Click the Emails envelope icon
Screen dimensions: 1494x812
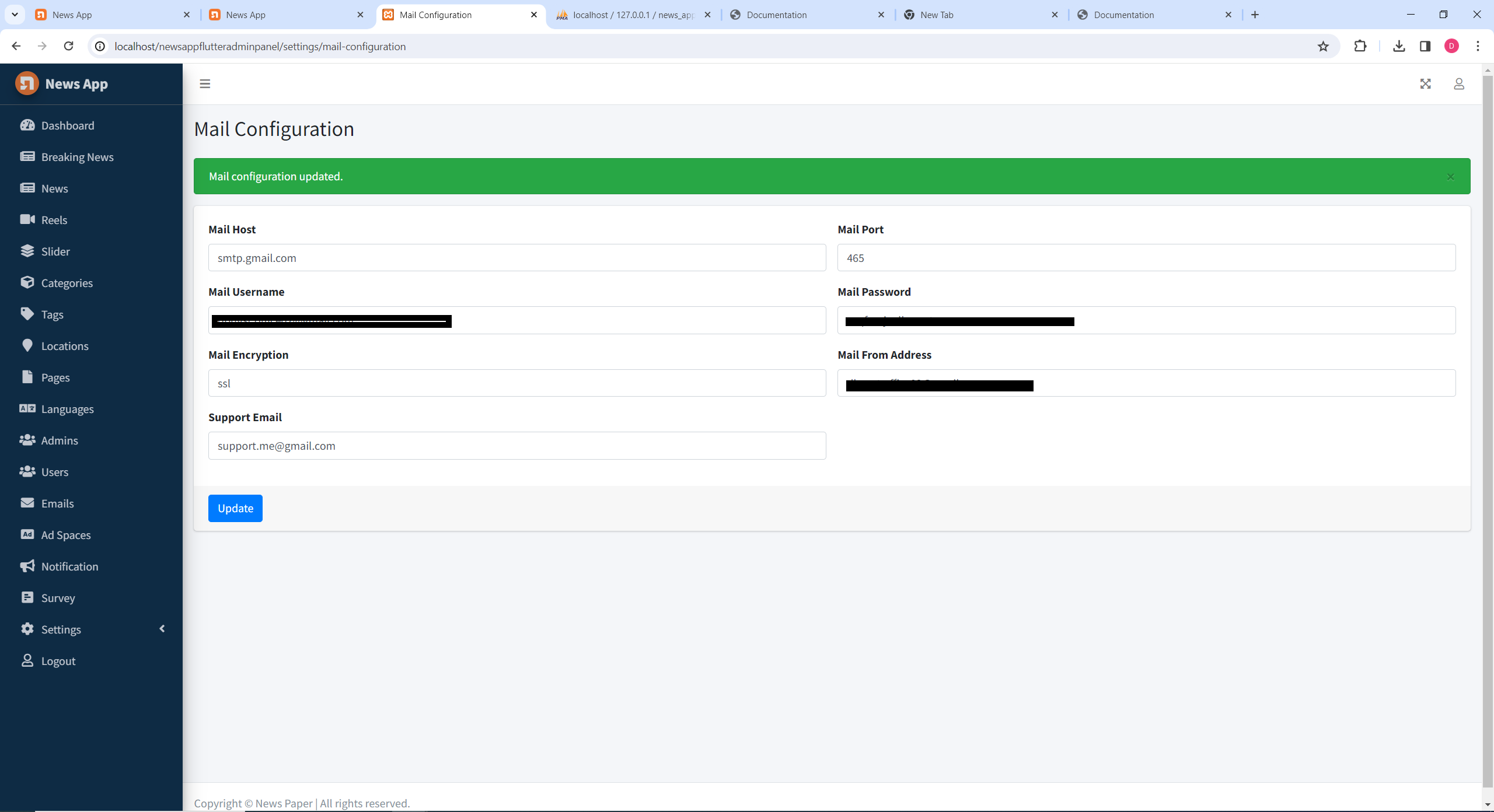[27, 503]
